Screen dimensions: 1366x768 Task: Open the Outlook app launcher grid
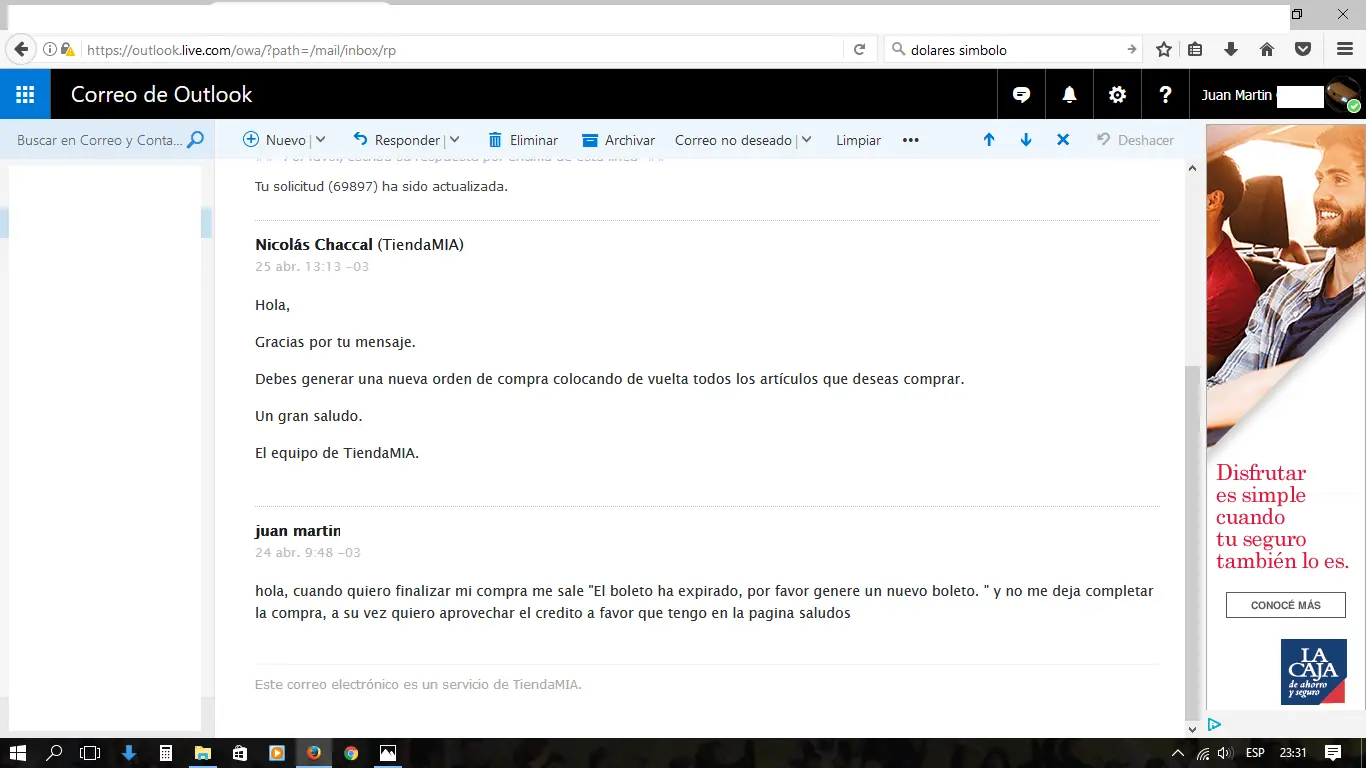(25, 95)
